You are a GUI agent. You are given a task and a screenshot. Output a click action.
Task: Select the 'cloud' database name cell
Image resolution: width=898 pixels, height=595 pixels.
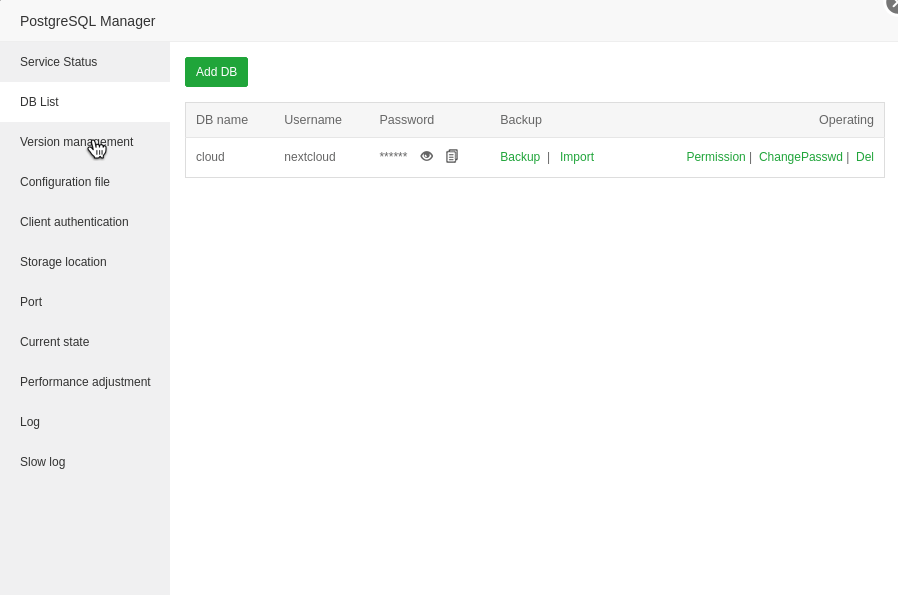point(210,157)
